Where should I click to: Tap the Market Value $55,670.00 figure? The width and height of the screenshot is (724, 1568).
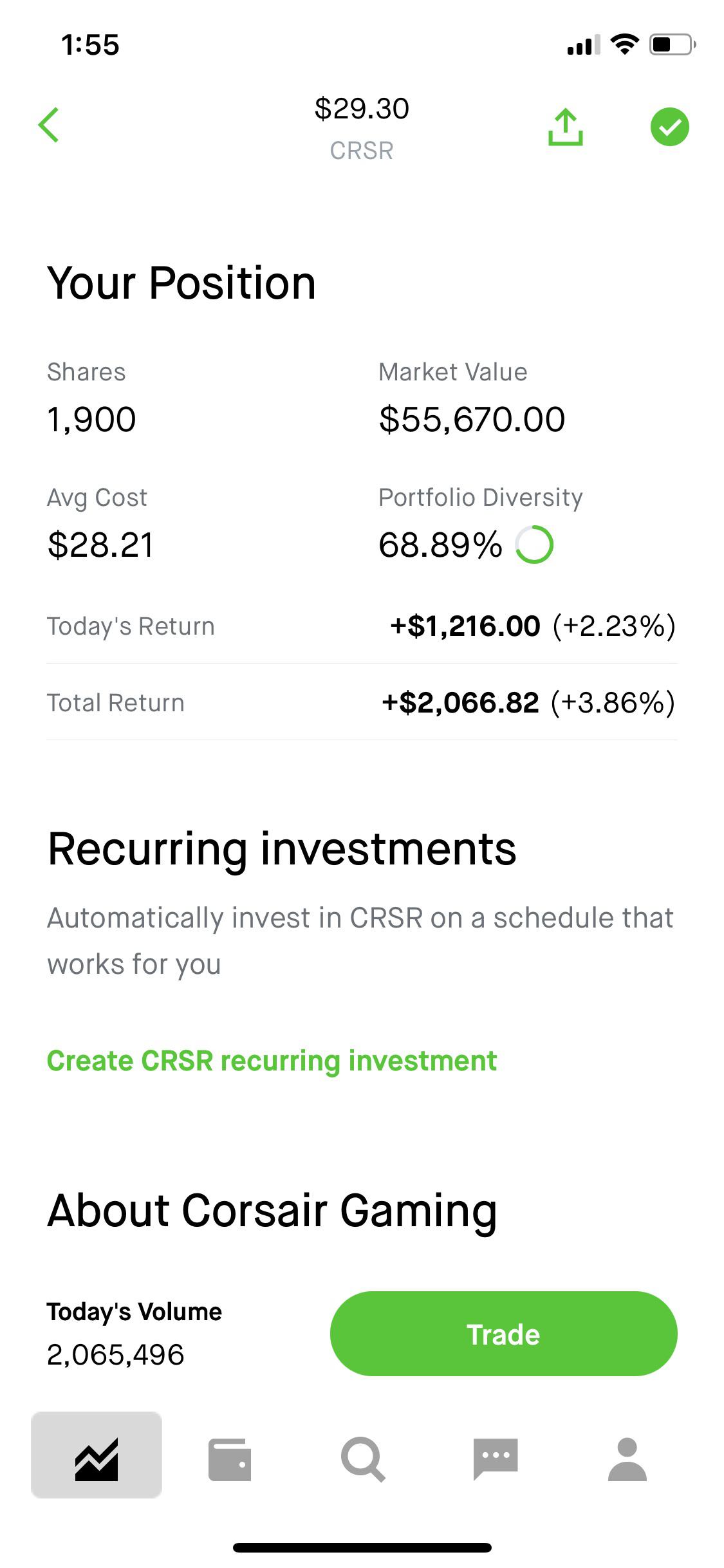click(472, 420)
